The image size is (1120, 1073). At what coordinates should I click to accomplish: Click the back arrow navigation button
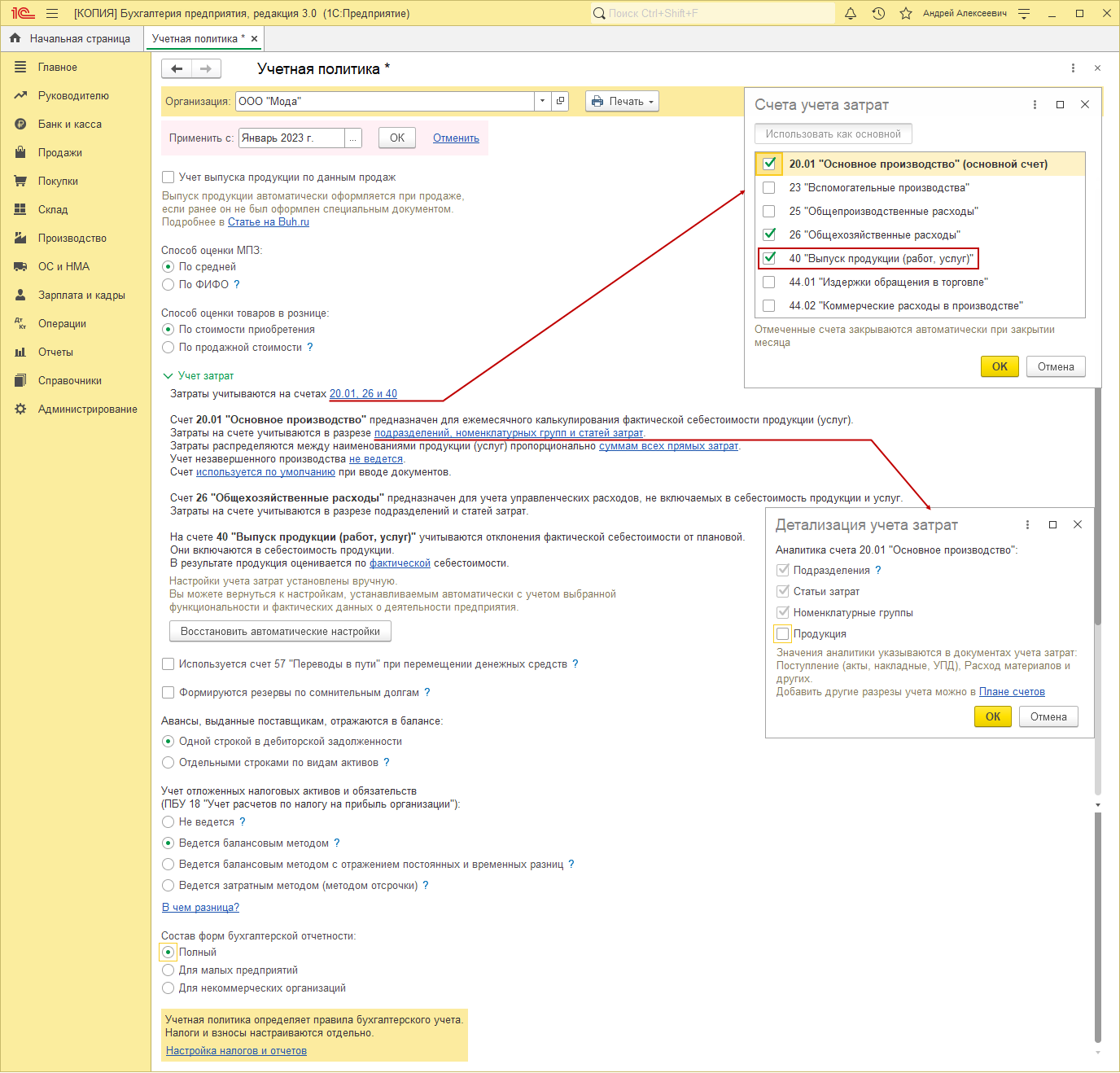coord(177,68)
